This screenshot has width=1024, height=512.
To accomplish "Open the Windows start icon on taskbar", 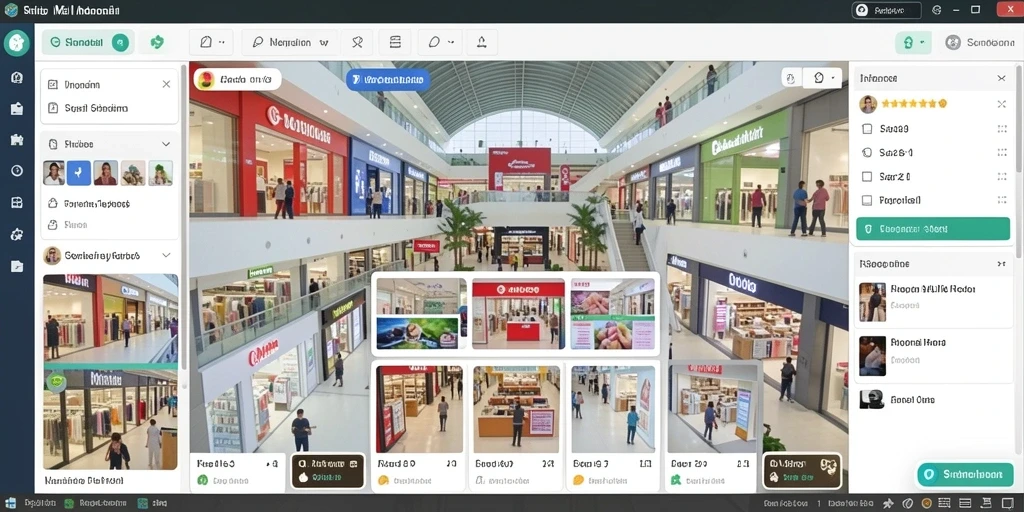I will coord(10,504).
